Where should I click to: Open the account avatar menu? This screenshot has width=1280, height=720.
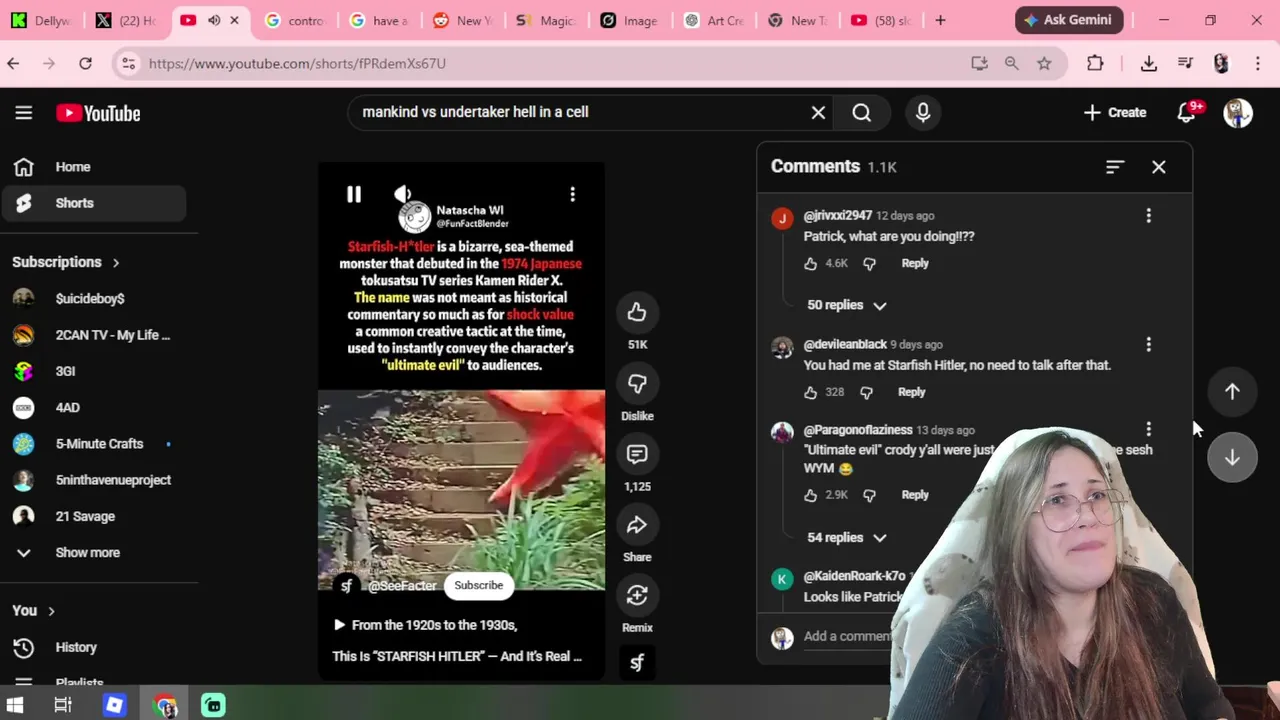pos(1238,113)
